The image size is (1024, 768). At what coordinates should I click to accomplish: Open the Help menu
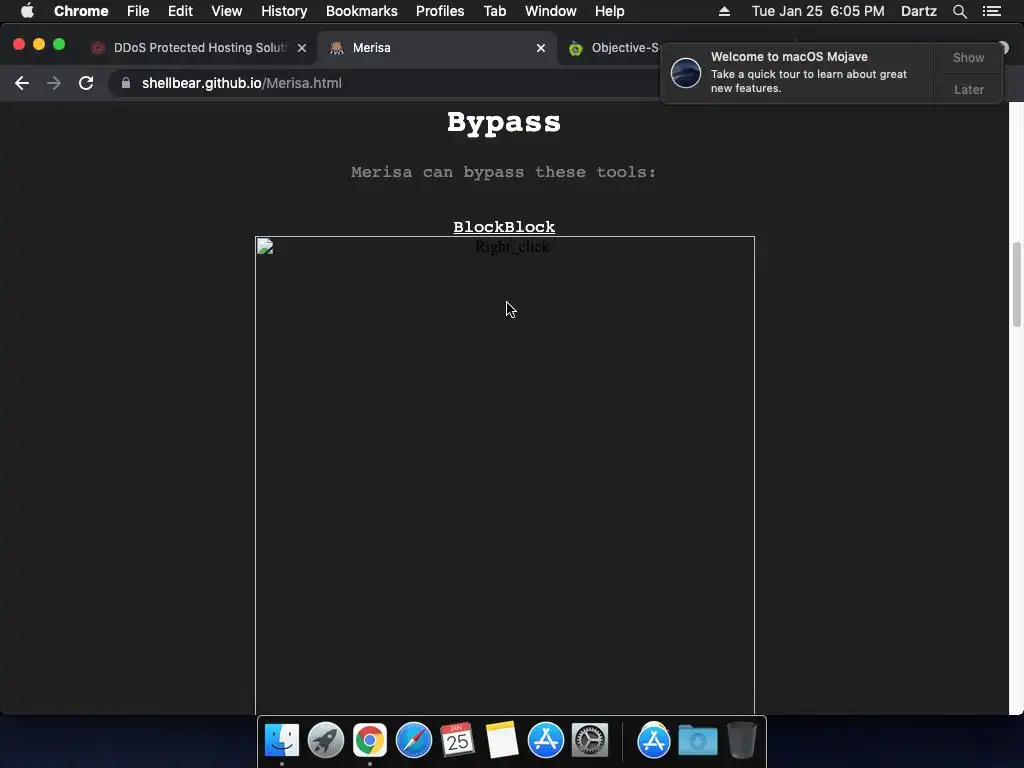(609, 11)
